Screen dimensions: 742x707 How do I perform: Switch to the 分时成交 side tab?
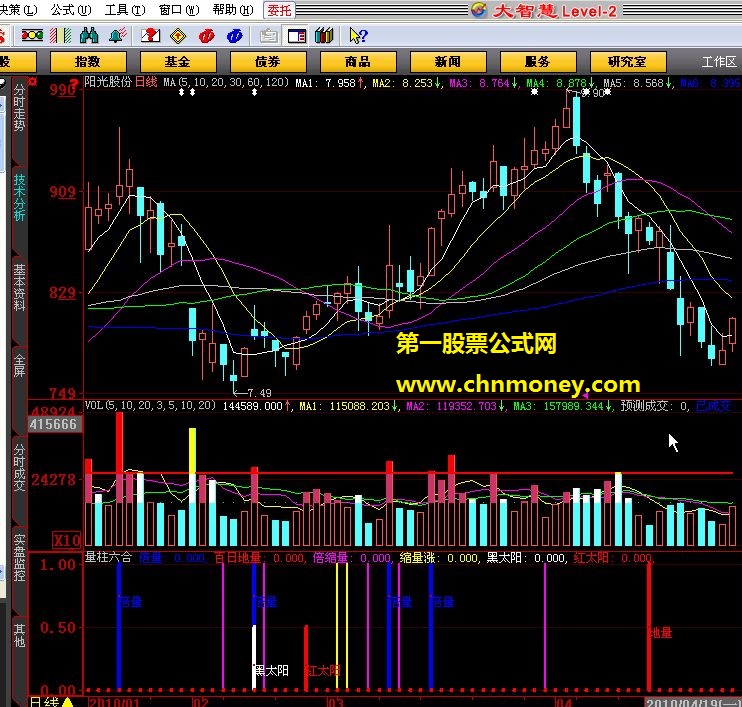click(19, 468)
